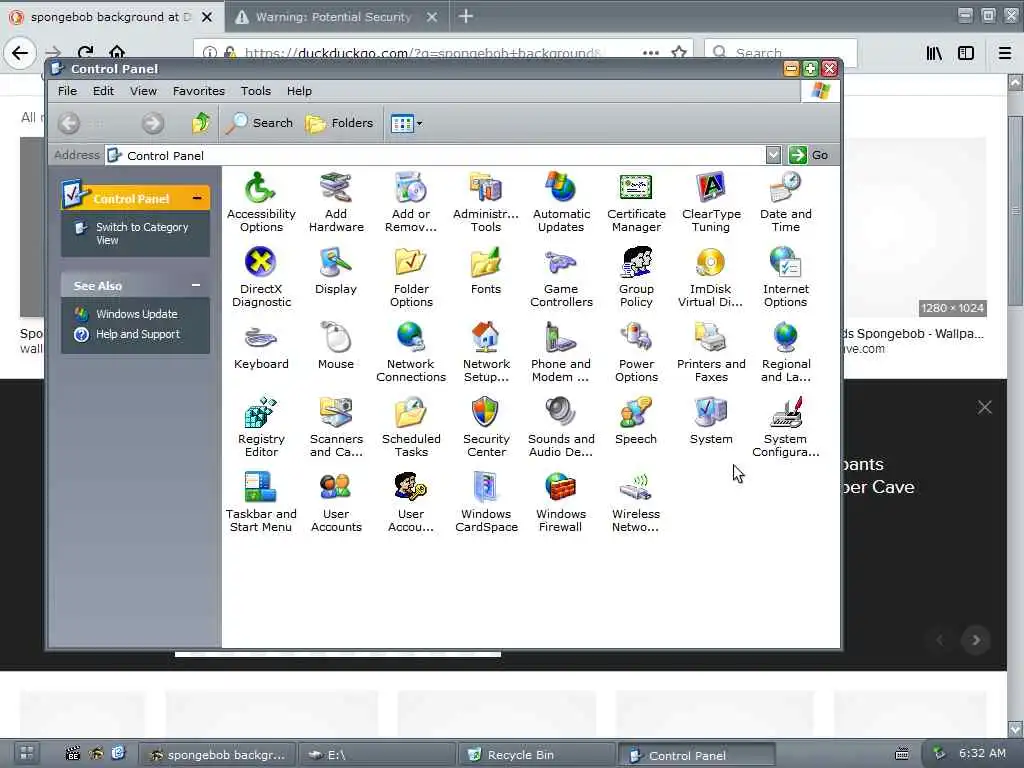Open the Edit menu in Control Panel
This screenshot has width=1024, height=768.
pyautogui.click(x=103, y=91)
